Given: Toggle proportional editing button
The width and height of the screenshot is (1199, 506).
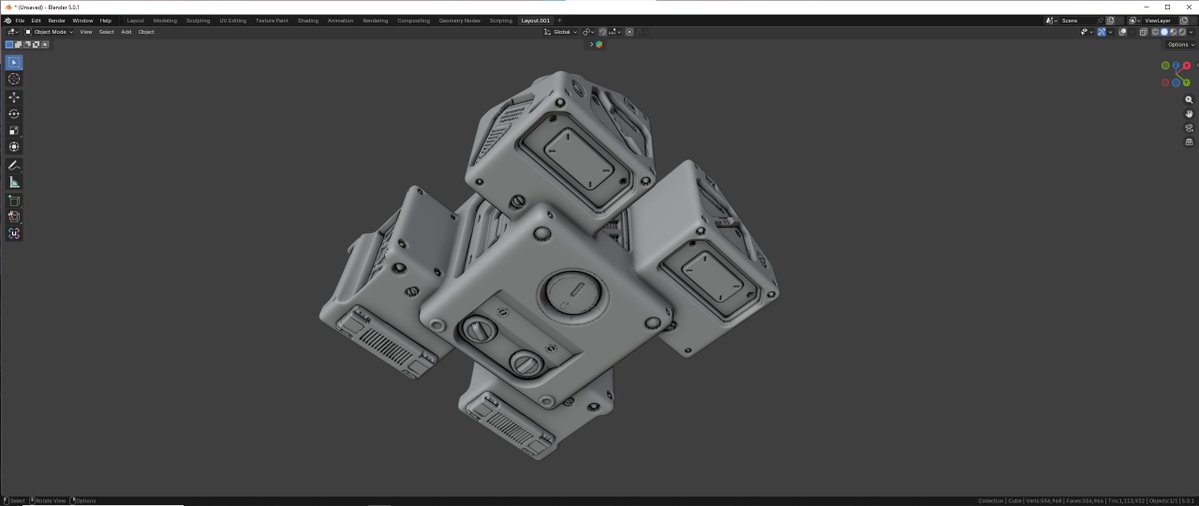Looking at the screenshot, I should [629, 32].
